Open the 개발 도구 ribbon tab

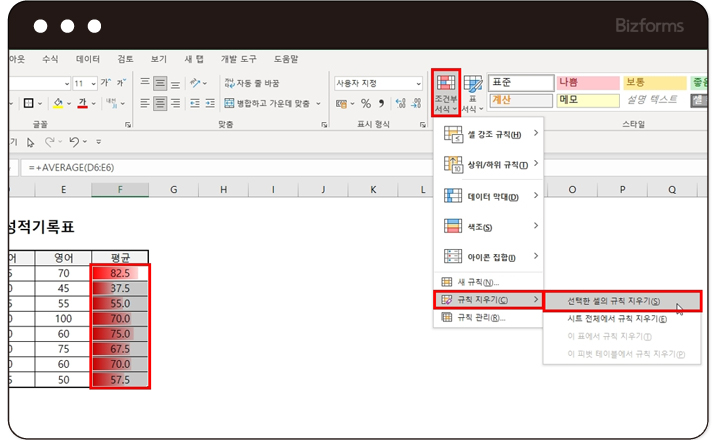[239, 59]
